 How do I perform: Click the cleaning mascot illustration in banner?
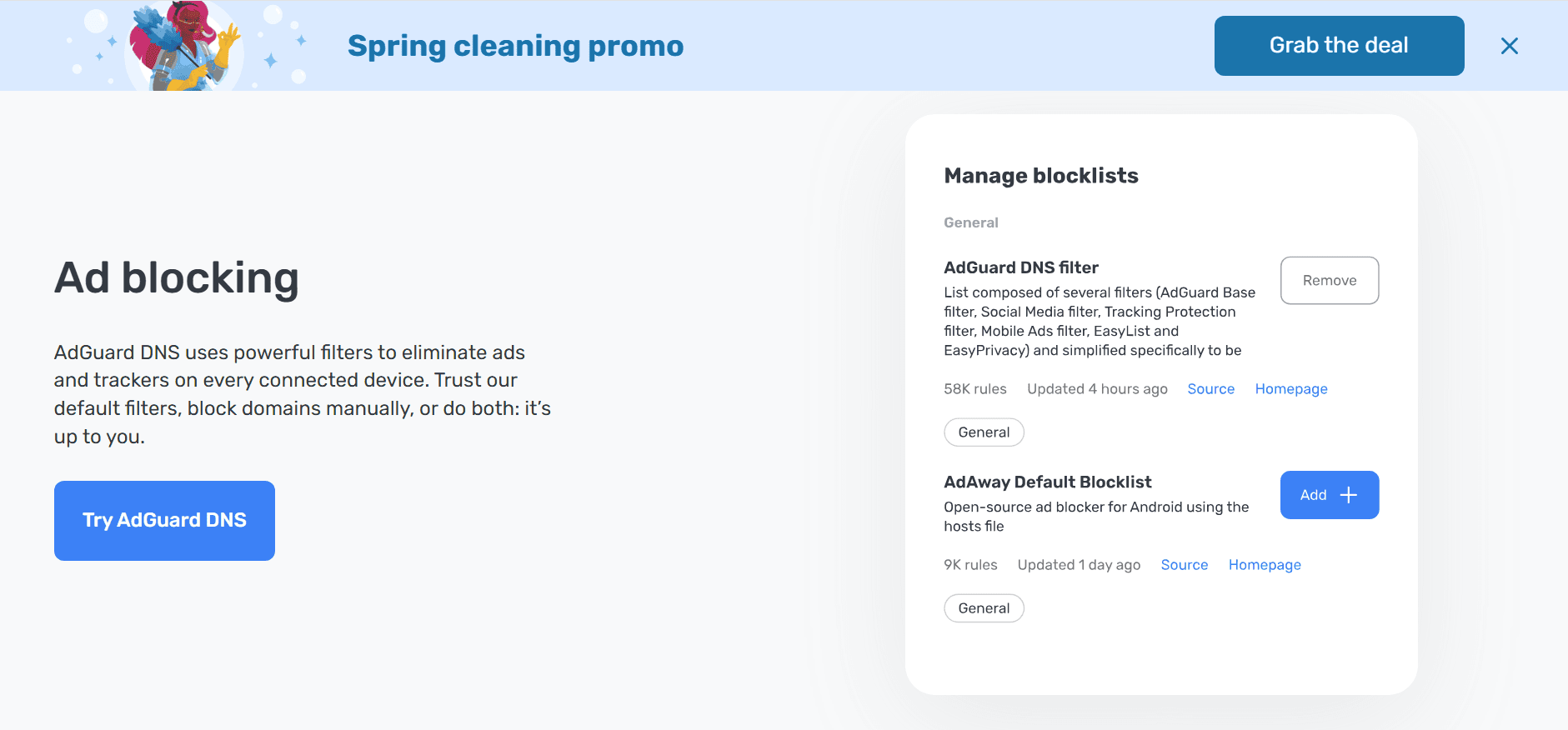click(185, 46)
